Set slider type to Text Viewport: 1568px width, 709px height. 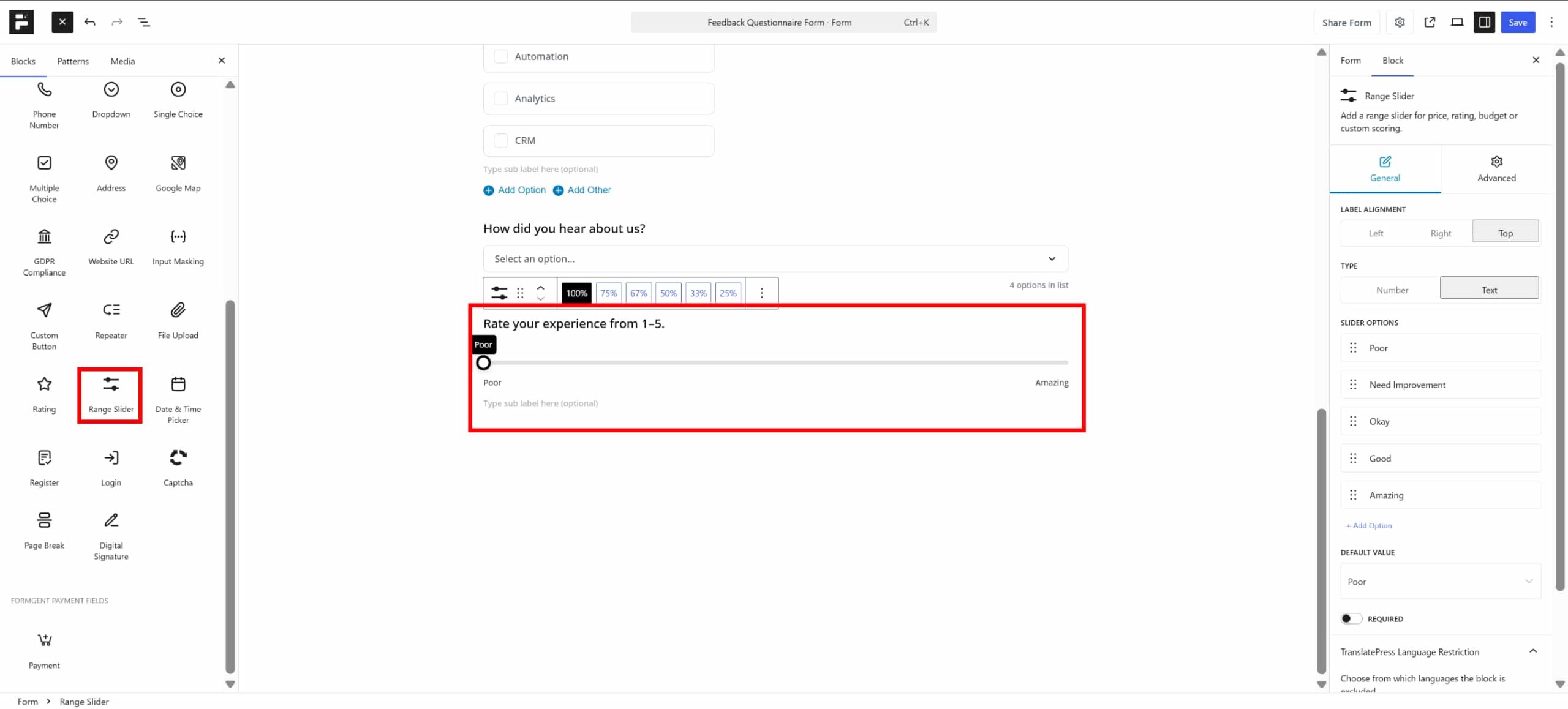pyautogui.click(x=1489, y=289)
